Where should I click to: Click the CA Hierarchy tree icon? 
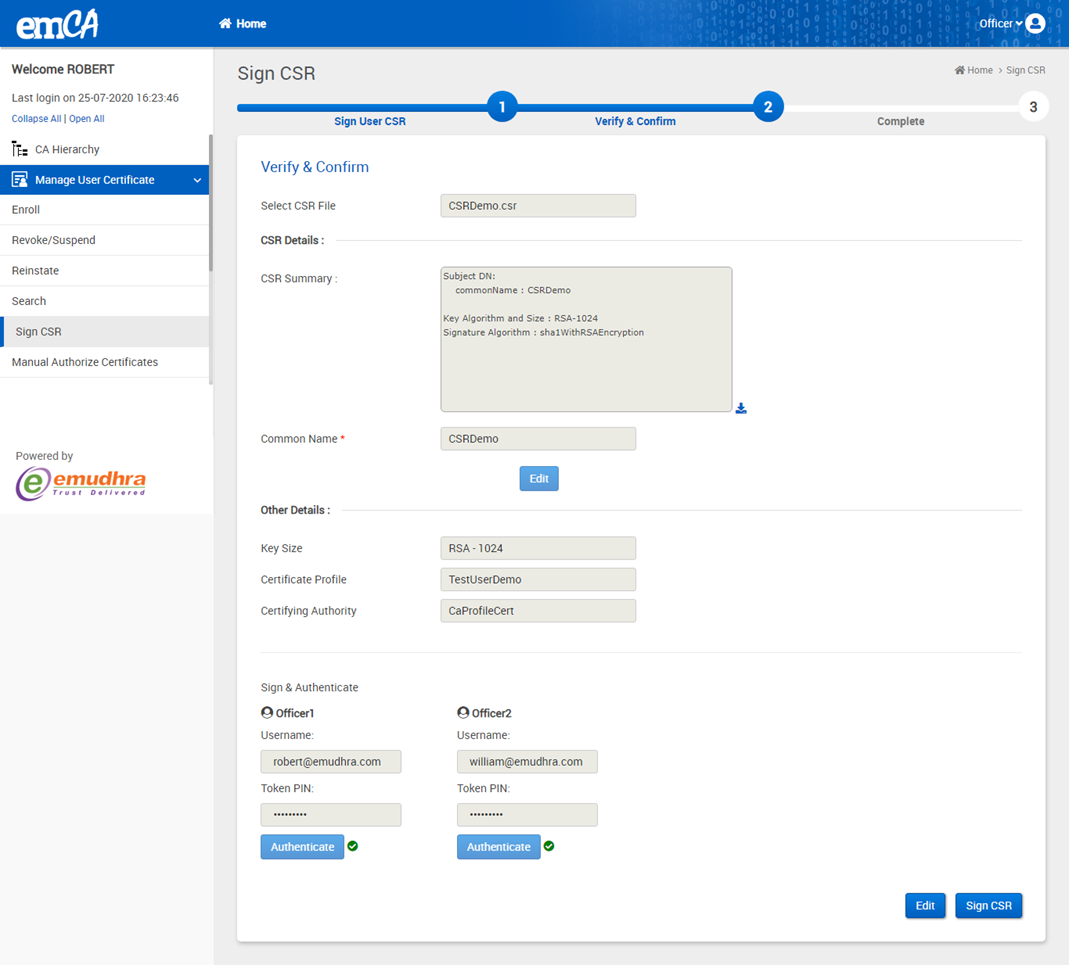pos(20,149)
